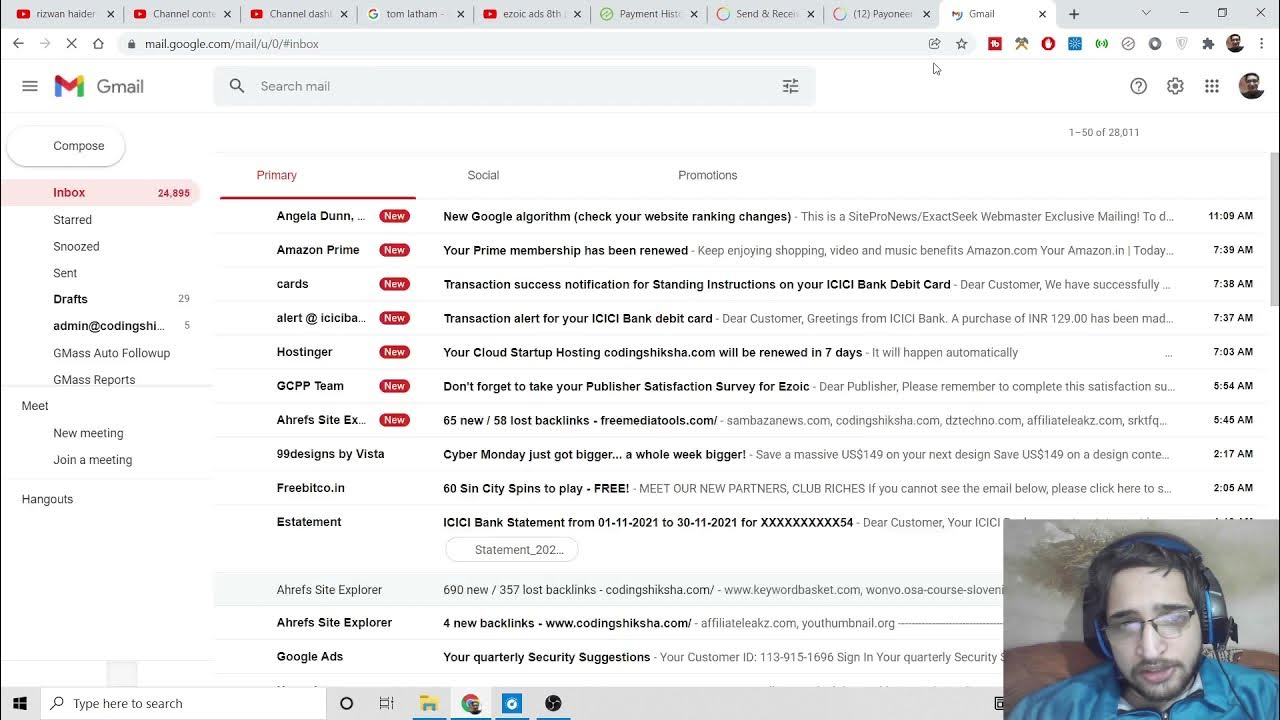
Task: Expand the browser tab search dropdown
Action: point(1146,14)
